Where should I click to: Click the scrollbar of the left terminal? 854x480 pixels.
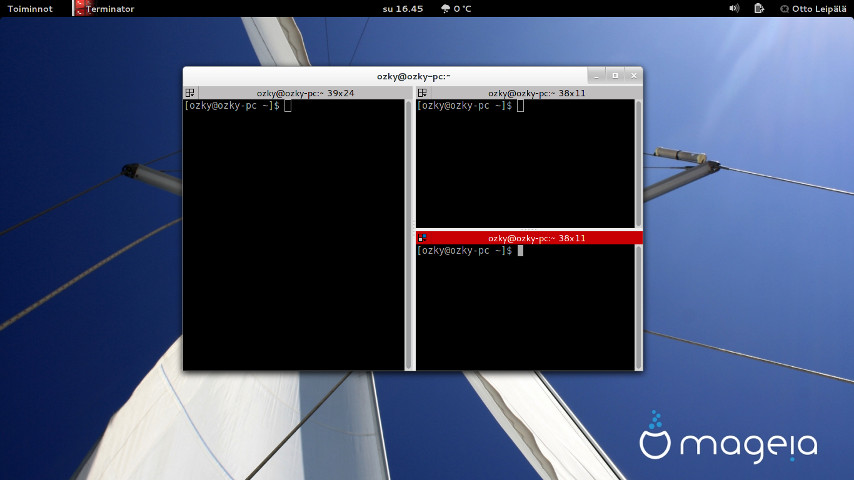tap(409, 235)
